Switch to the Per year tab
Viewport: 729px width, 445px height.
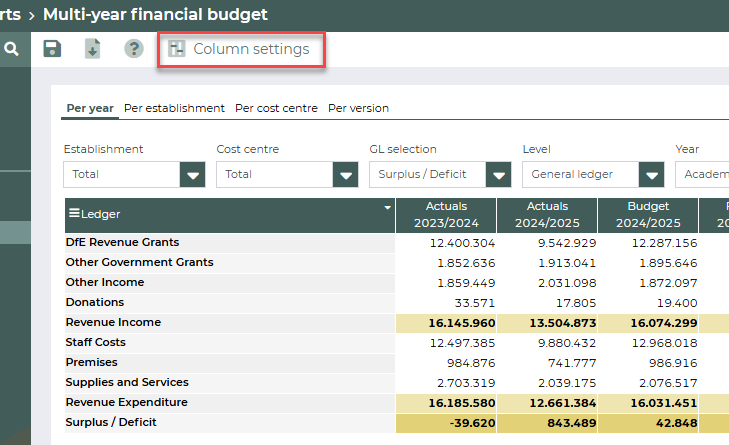[90, 108]
